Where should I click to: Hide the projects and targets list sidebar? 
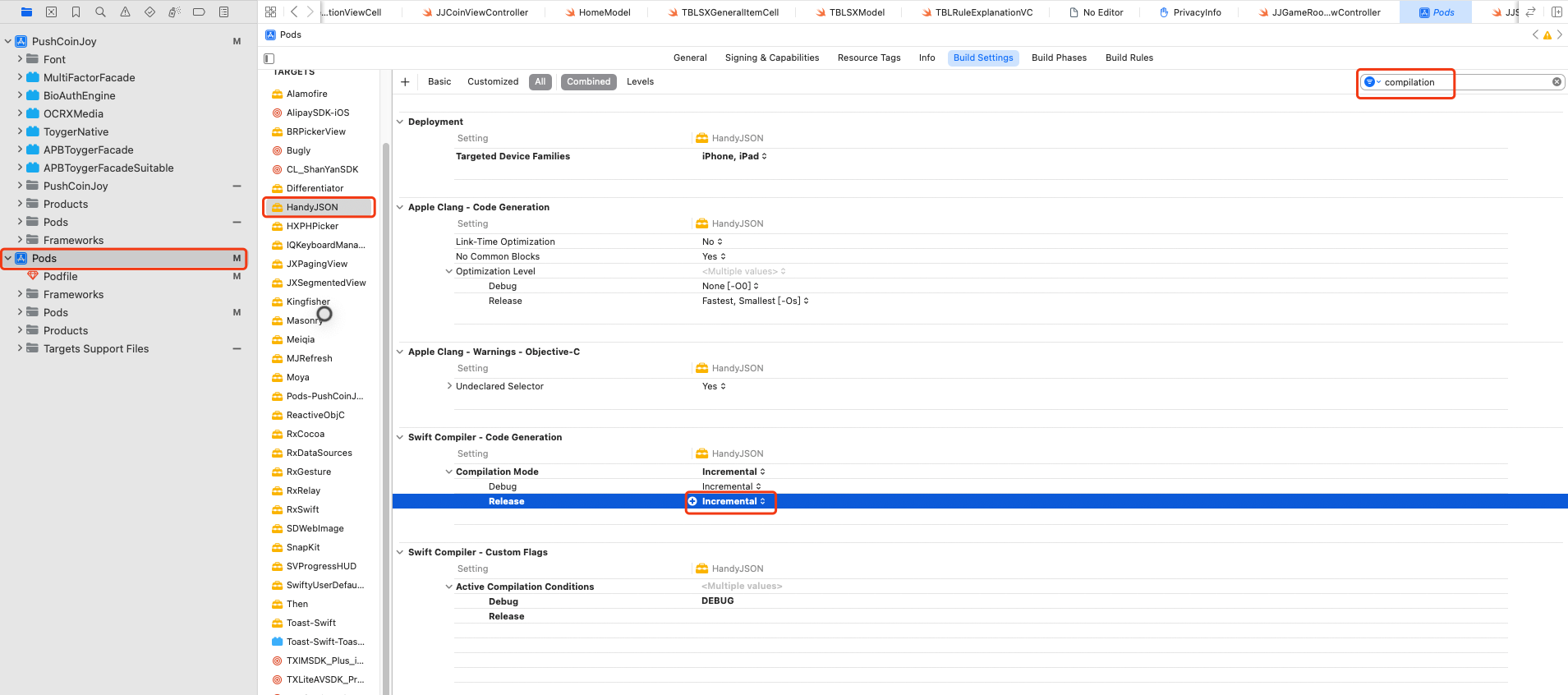(x=269, y=58)
